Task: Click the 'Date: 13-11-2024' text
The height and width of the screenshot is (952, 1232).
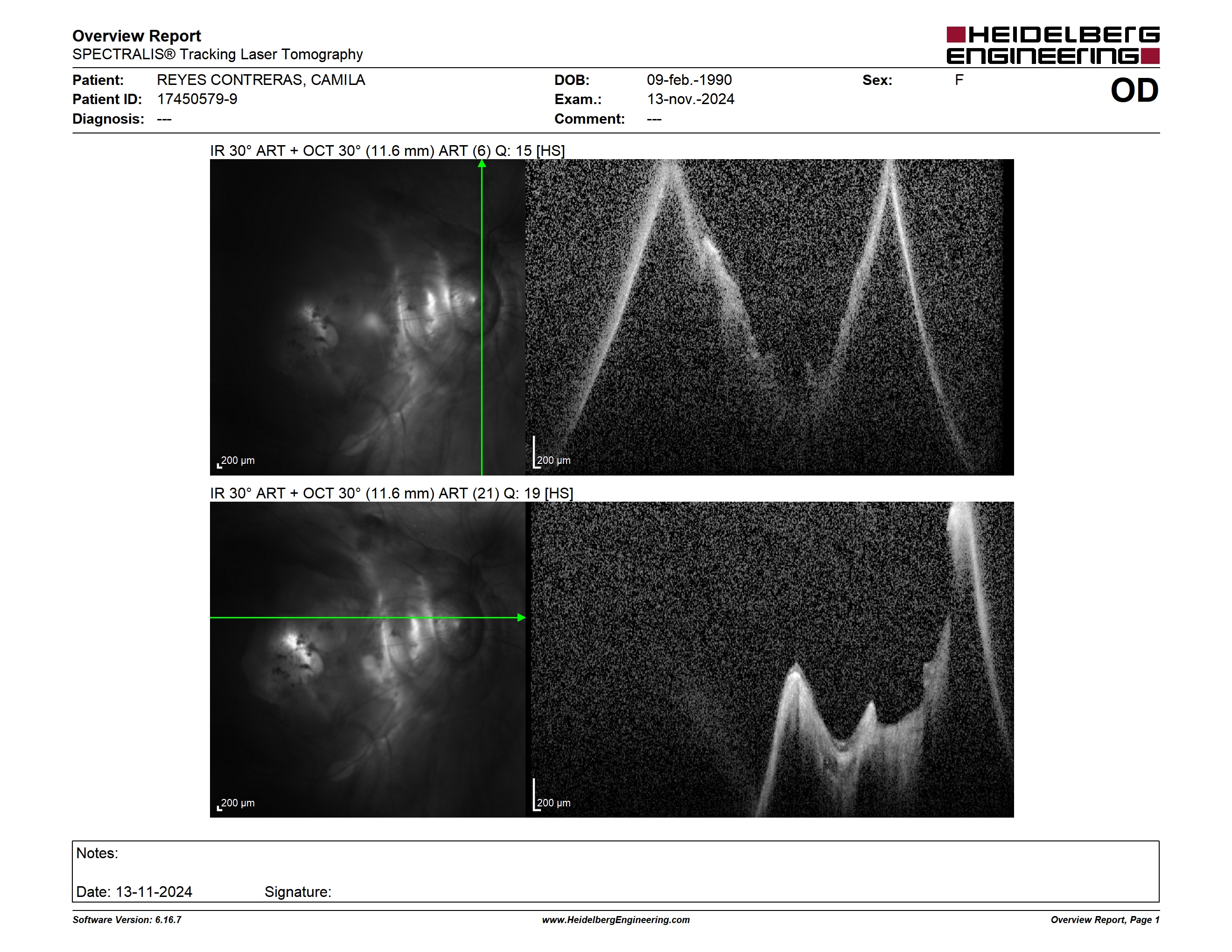Action: point(134,892)
